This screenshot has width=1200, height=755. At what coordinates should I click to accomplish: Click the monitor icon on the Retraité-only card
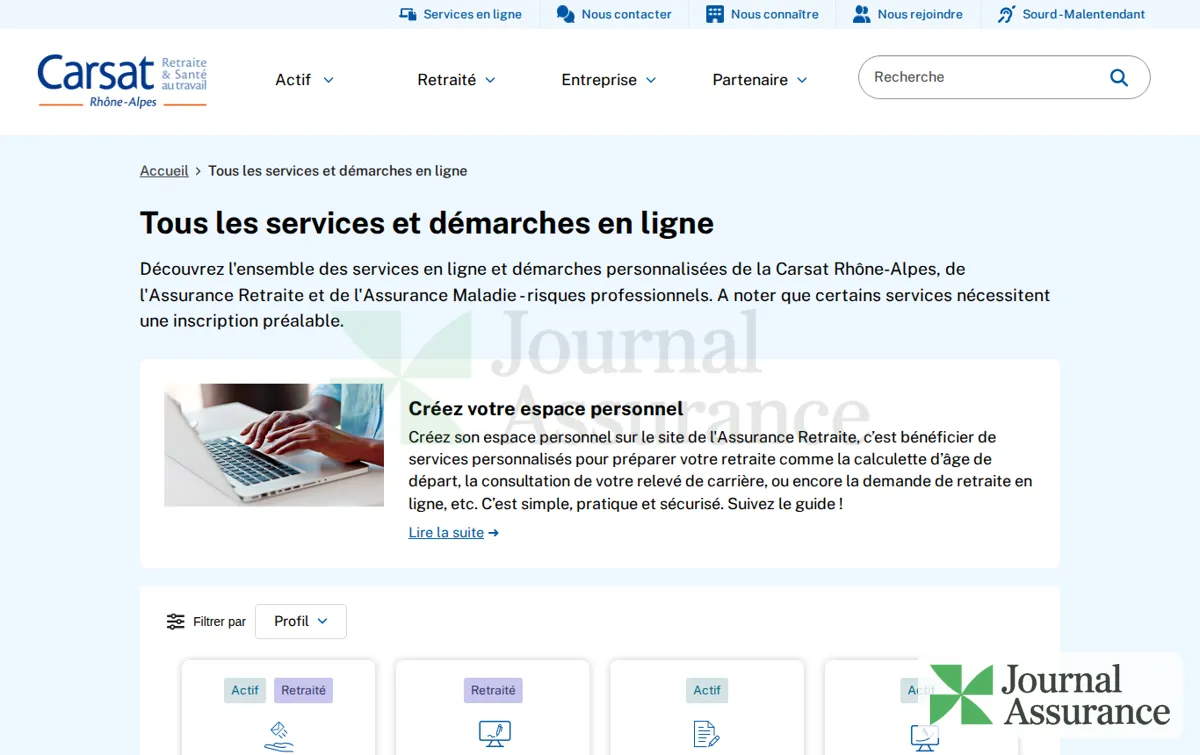click(494, 734)
